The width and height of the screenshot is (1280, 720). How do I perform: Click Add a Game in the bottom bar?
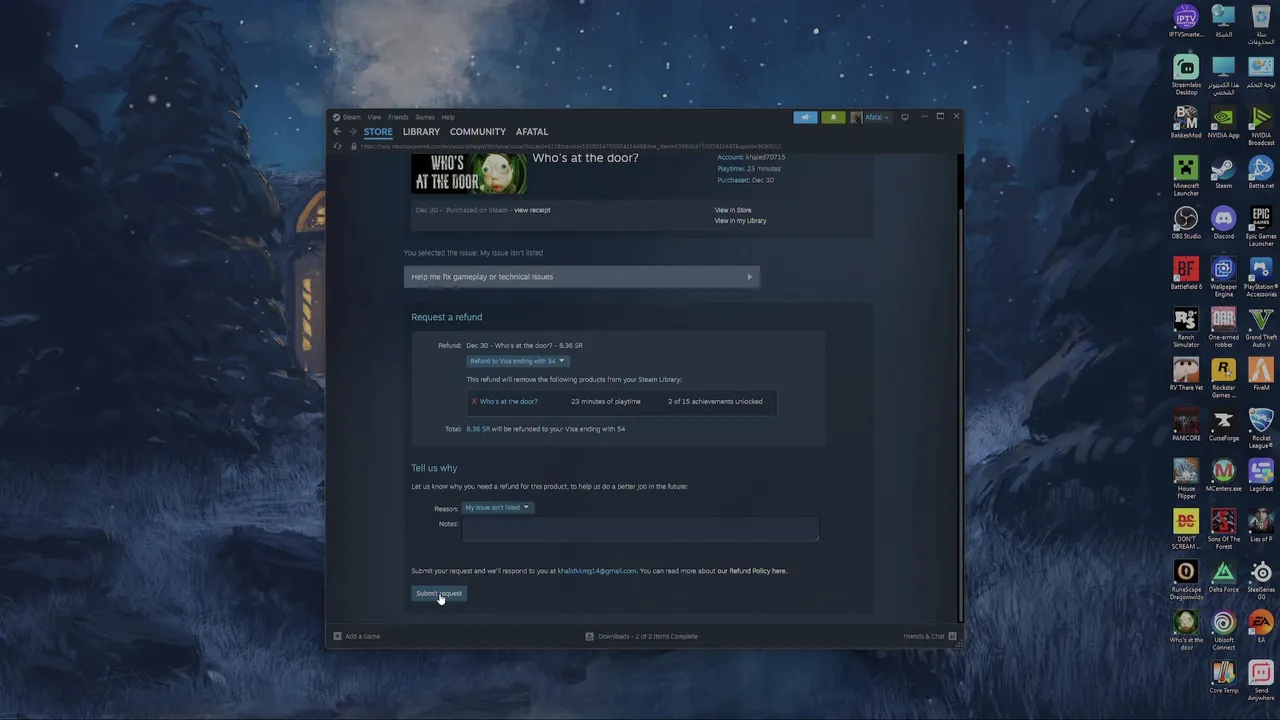coord(357,636)
